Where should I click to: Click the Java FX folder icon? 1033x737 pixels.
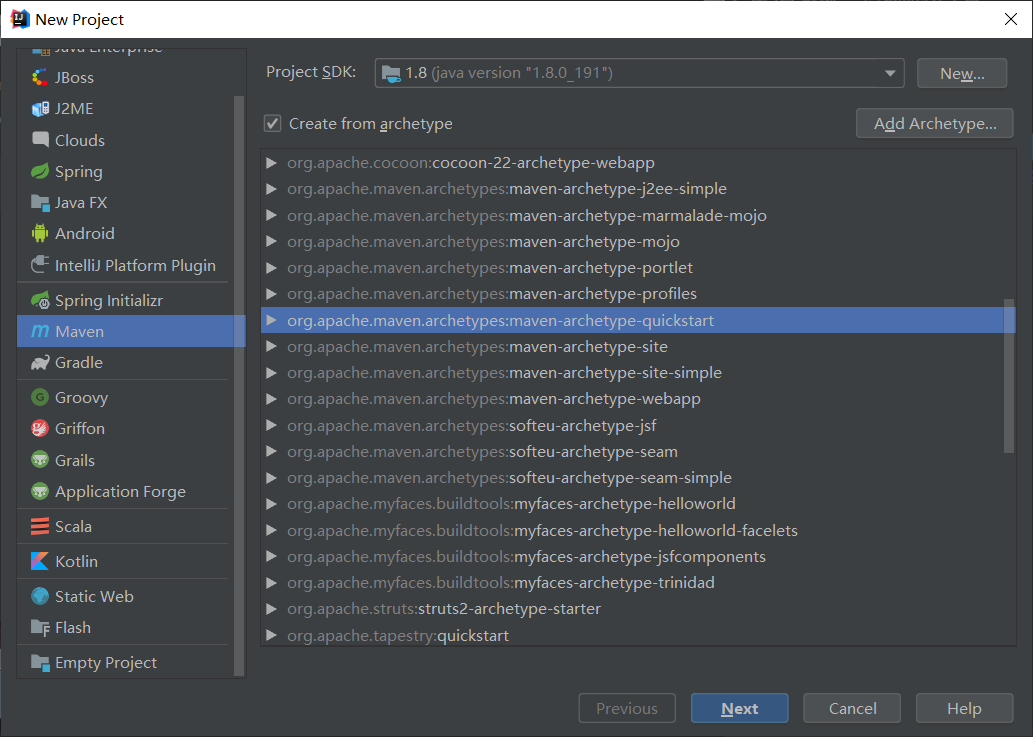40,203
